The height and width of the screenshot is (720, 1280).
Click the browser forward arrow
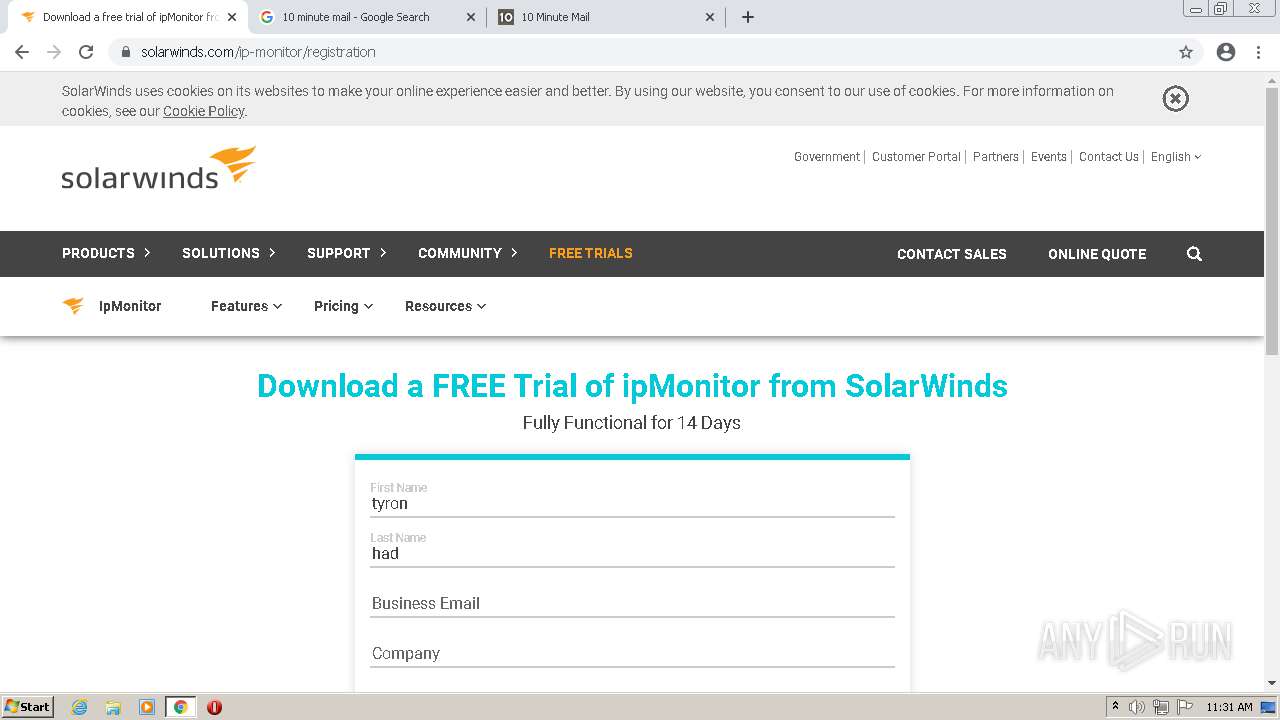(x=54, y=52)
